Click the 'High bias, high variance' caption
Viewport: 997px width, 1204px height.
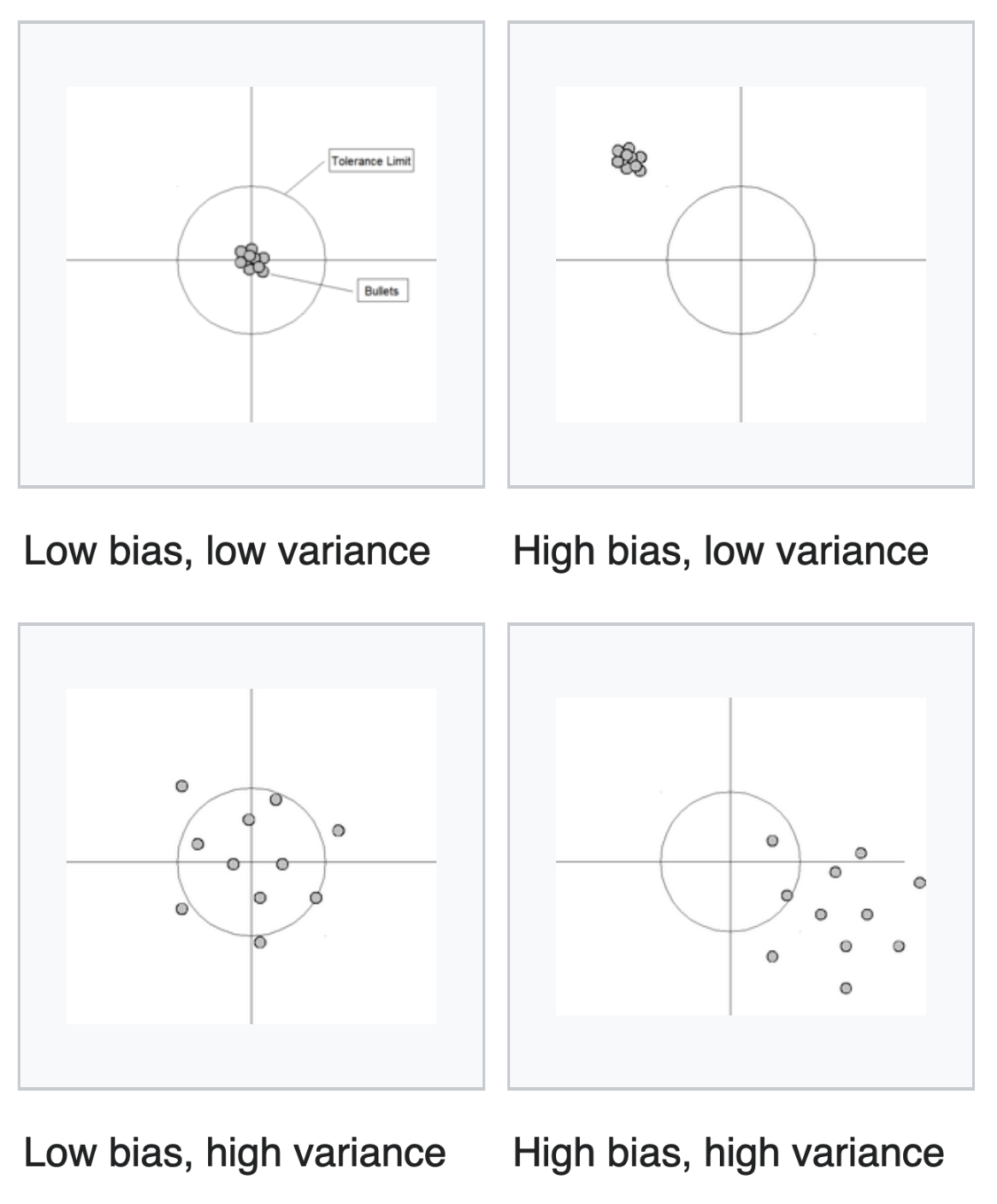tap(728, 1153)
